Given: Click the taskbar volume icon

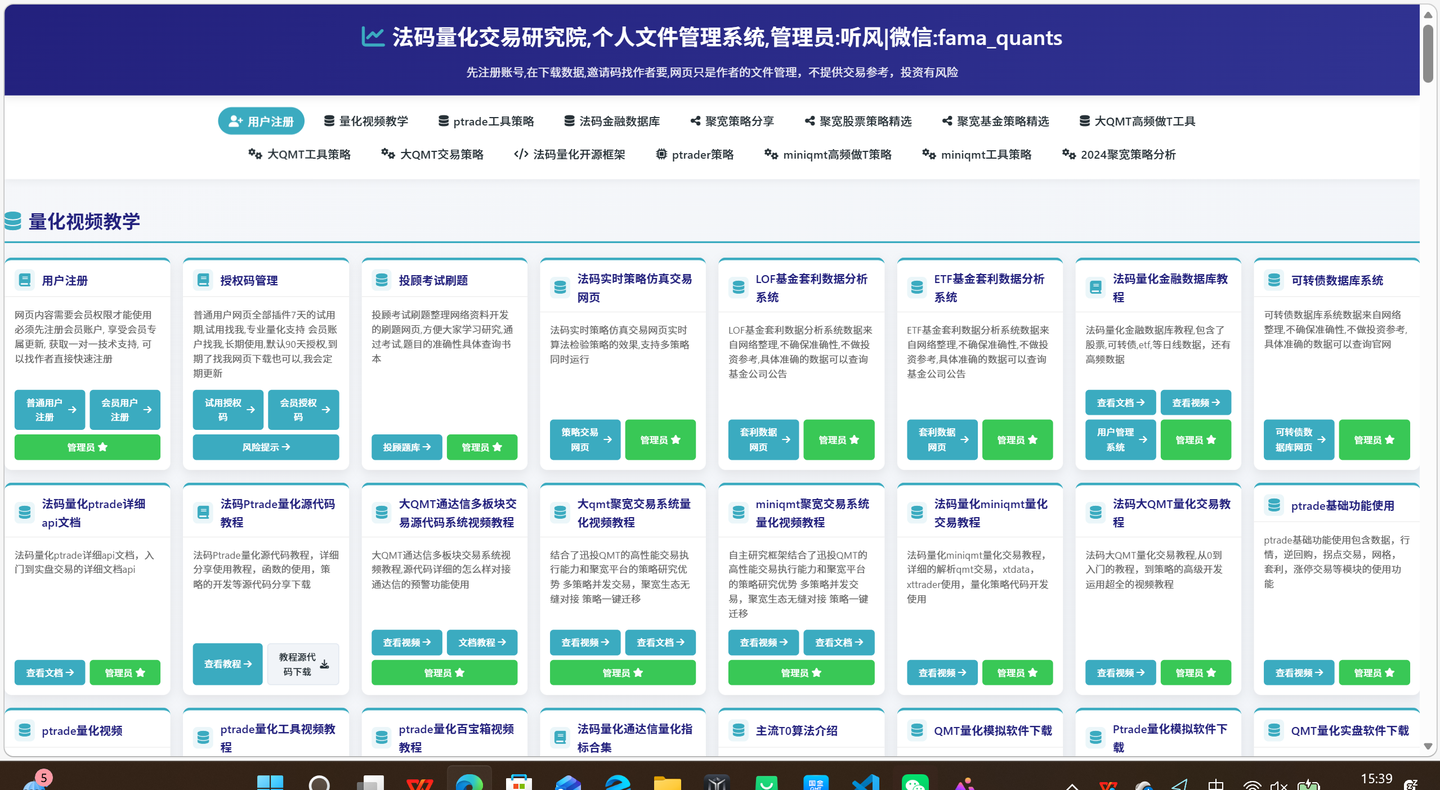Looking at the screenshot, I should 1278,785.
